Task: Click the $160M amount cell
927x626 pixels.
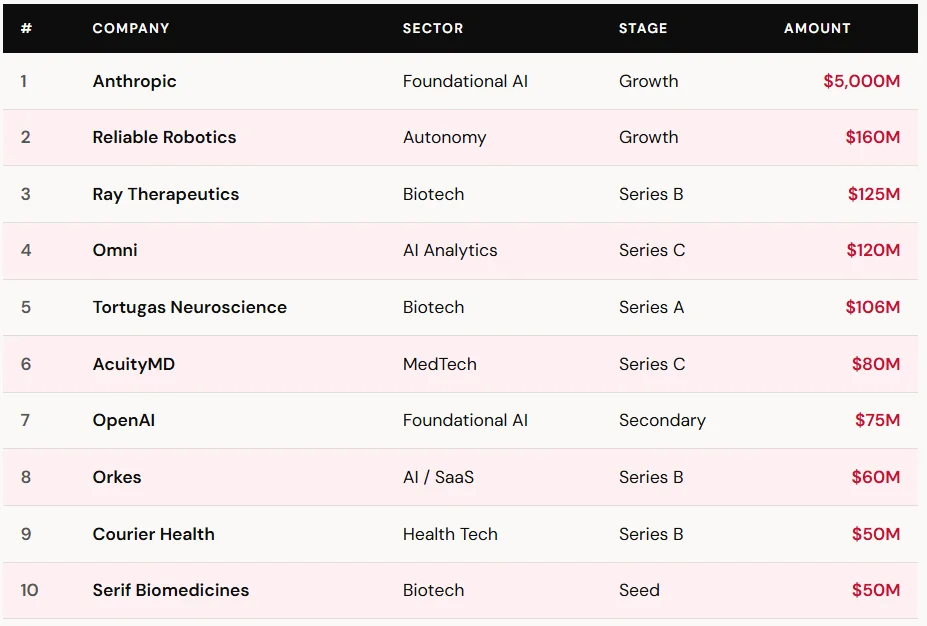Action: point(872,137)
